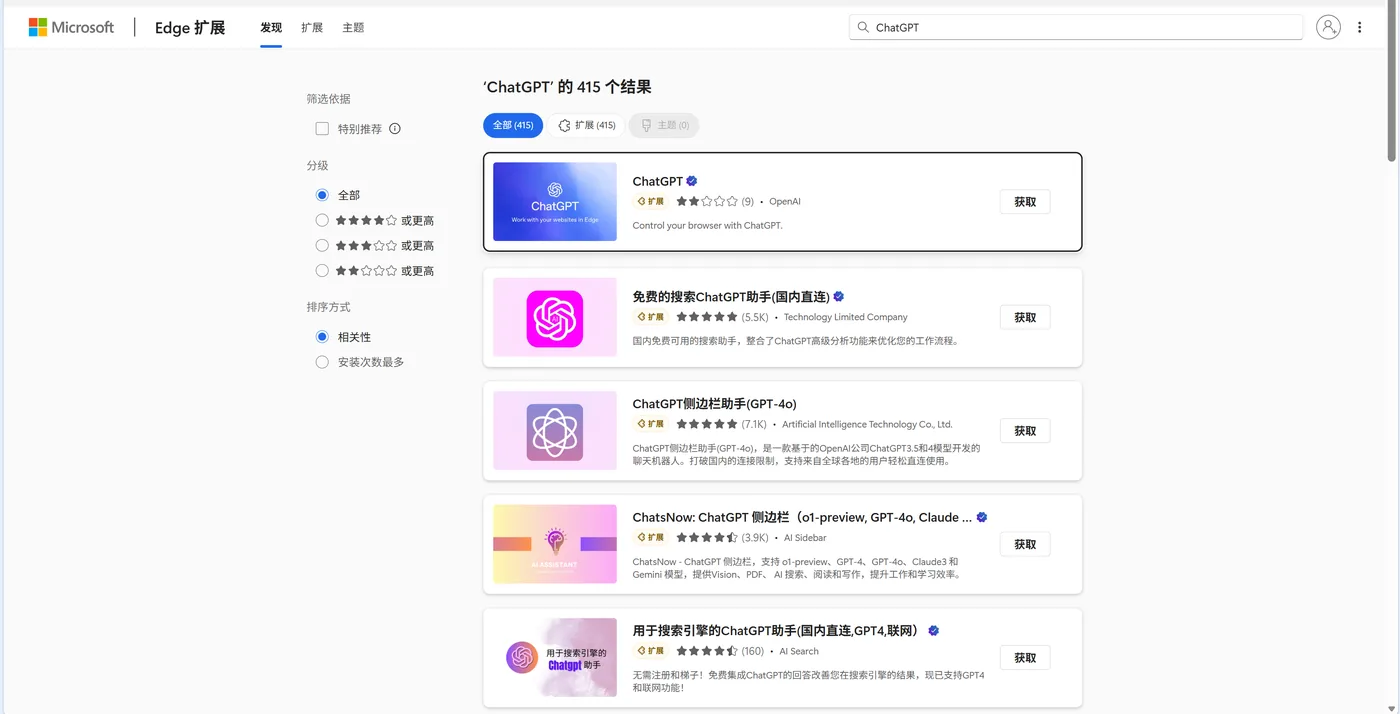Click verified badge on 用于搜索引擎的ChatGPT助手

[x=934, y=630]
